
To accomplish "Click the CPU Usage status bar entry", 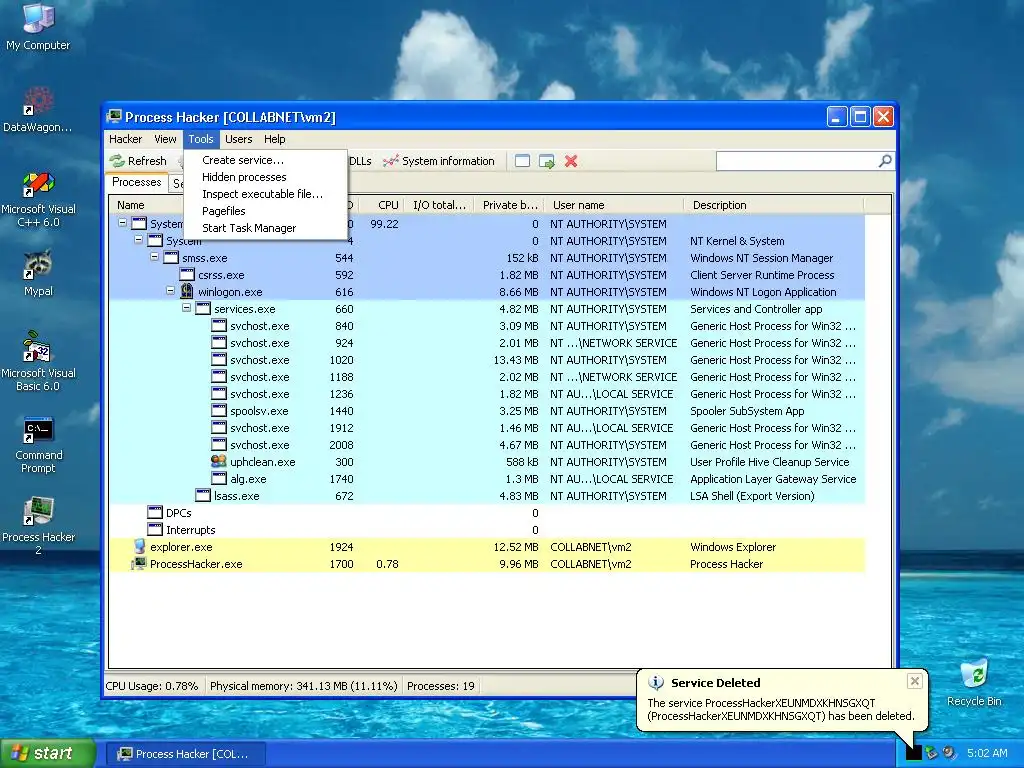I will coord(152,686).
